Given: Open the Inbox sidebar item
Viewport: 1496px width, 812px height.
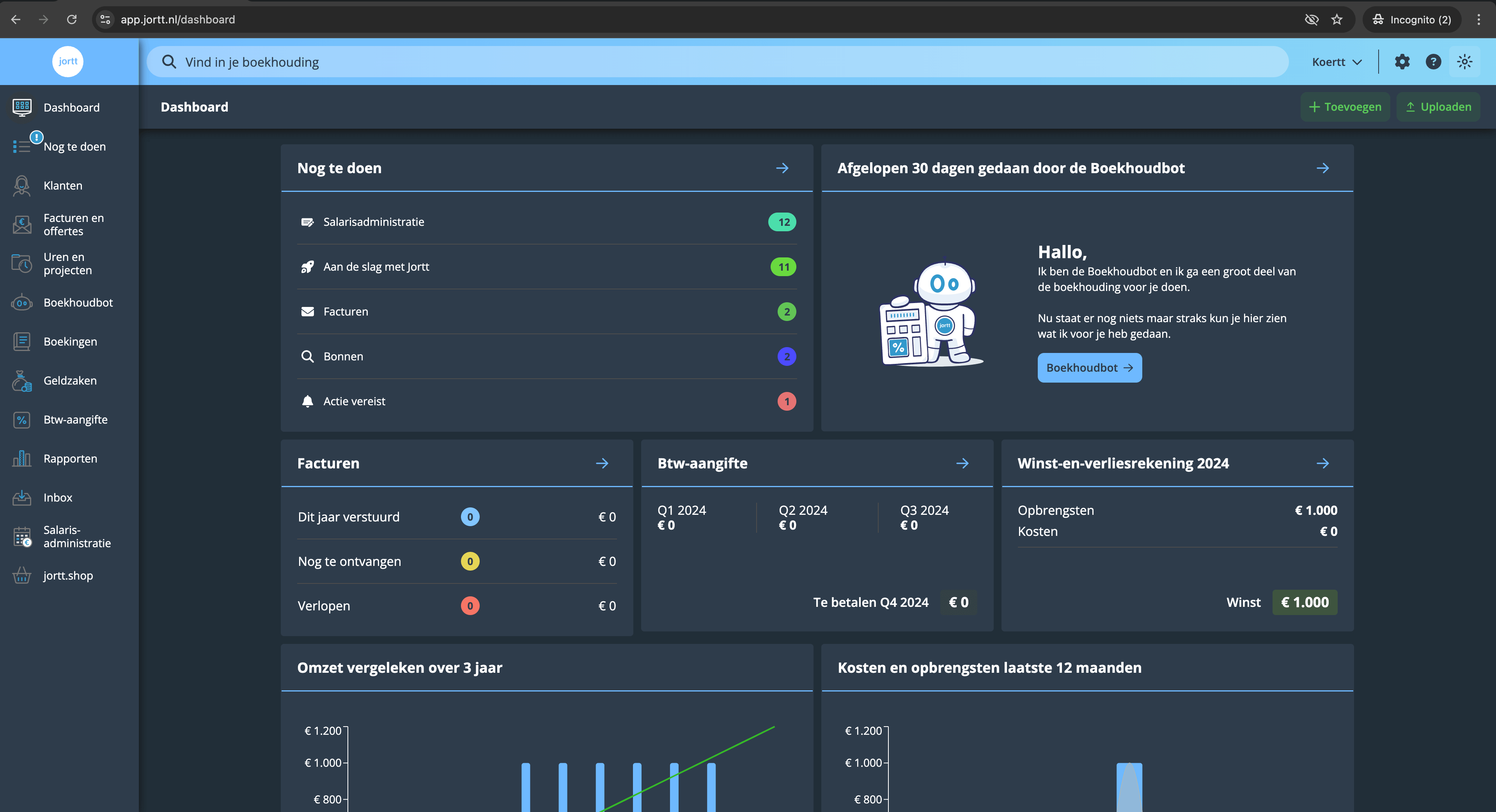Looking at the screenshot, I should tap(57, 497).
